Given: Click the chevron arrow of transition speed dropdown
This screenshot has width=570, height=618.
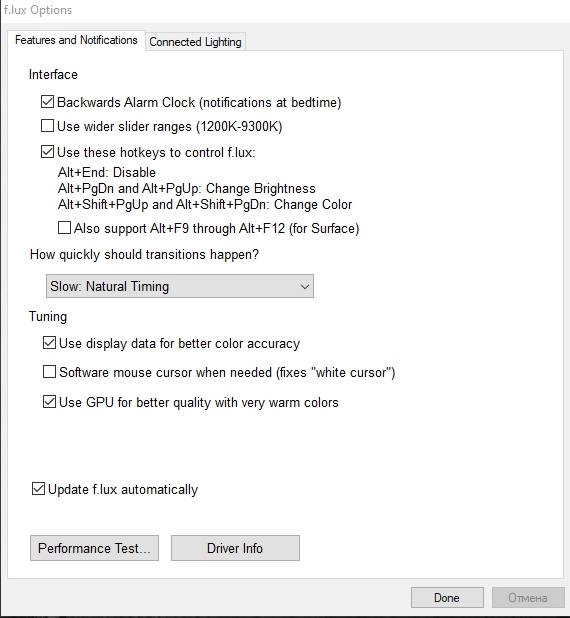Looking at the screenshot, I should (x=304, y=287).
